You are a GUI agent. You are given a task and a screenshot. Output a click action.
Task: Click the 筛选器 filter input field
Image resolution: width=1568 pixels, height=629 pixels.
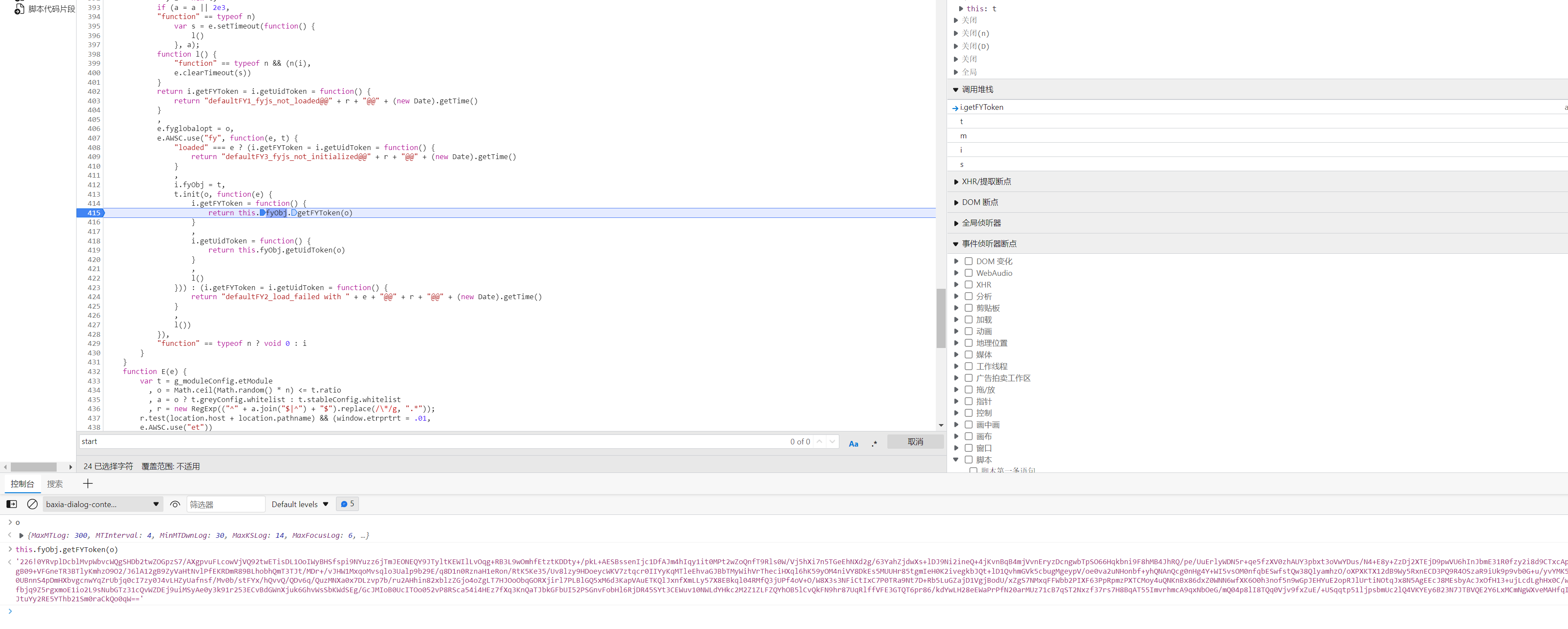[225, 504]
